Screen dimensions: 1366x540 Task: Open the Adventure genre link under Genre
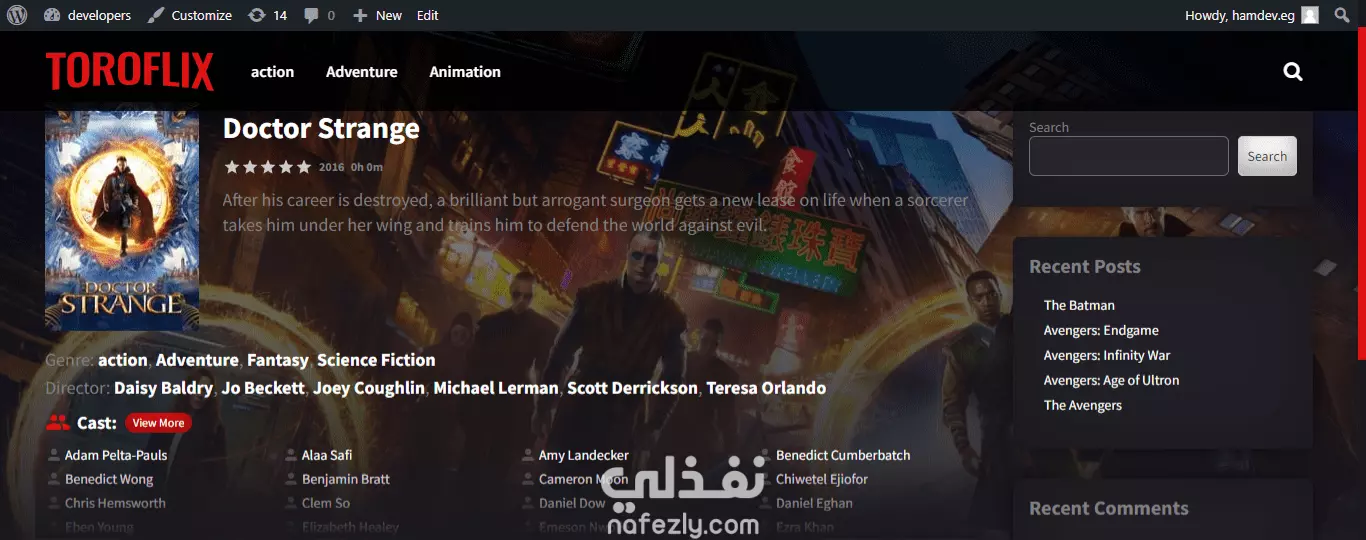(x=197, y=360)
